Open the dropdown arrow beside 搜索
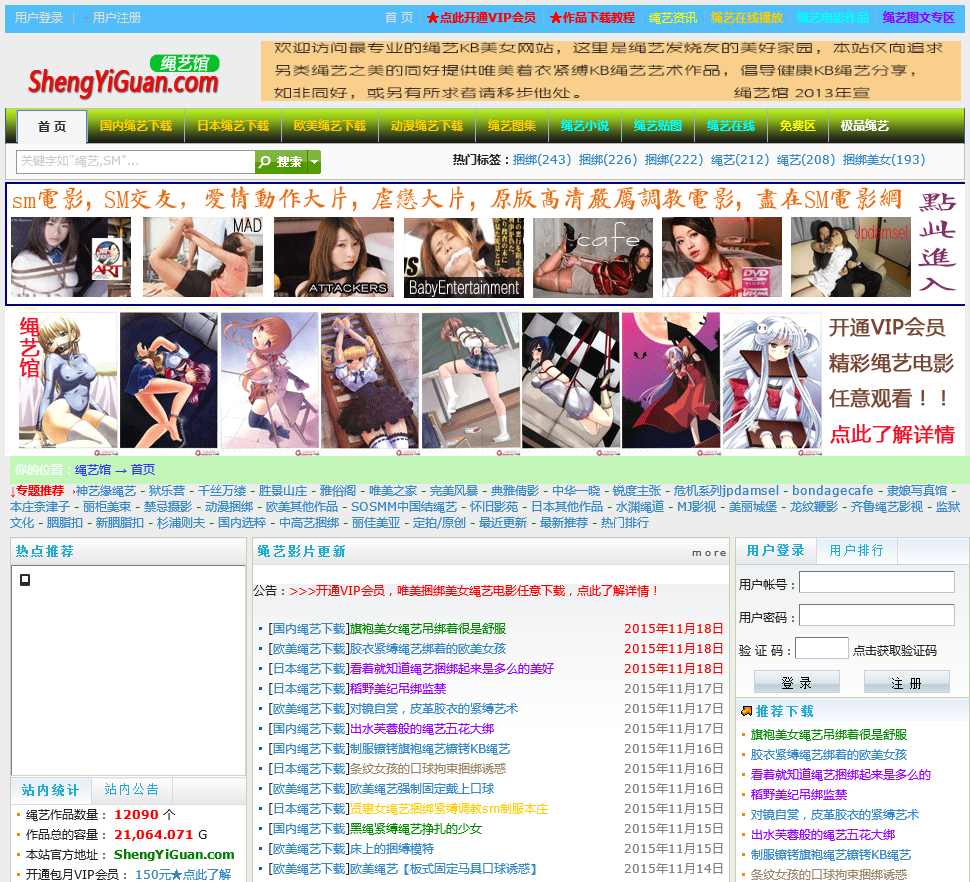The height and width of the screenshot is (882, 970). click(x=314, y=161)
